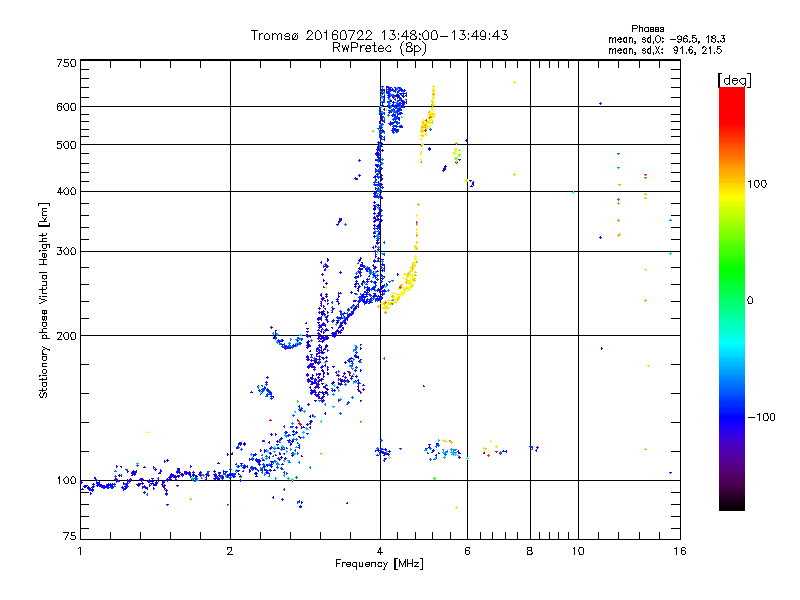Click the y-axis tick label '600'

pos(67,107)
